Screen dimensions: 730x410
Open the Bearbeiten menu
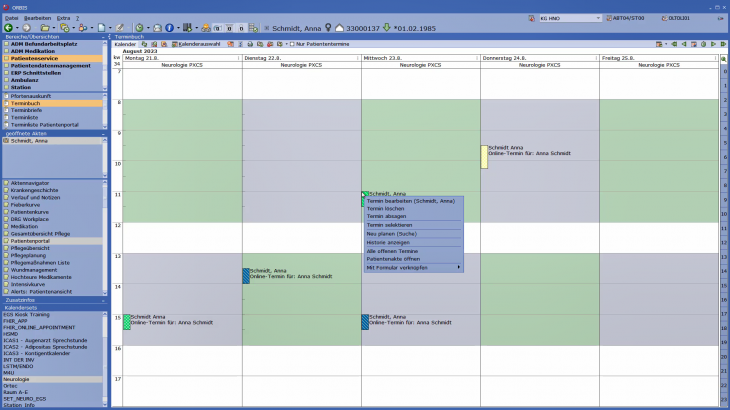tap(37, 18)
